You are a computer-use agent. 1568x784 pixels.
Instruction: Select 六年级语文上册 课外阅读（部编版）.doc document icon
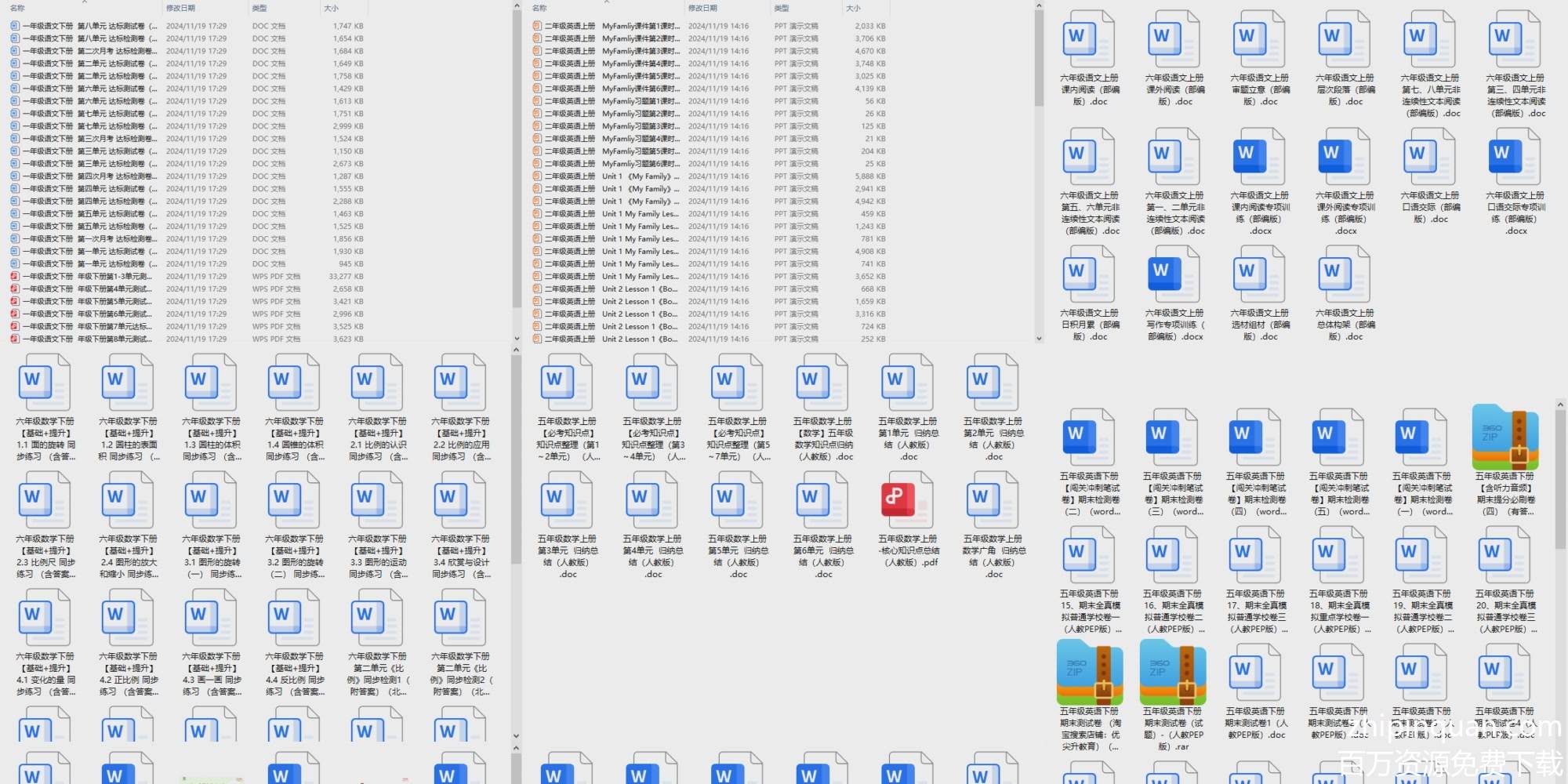(1174, 39)
